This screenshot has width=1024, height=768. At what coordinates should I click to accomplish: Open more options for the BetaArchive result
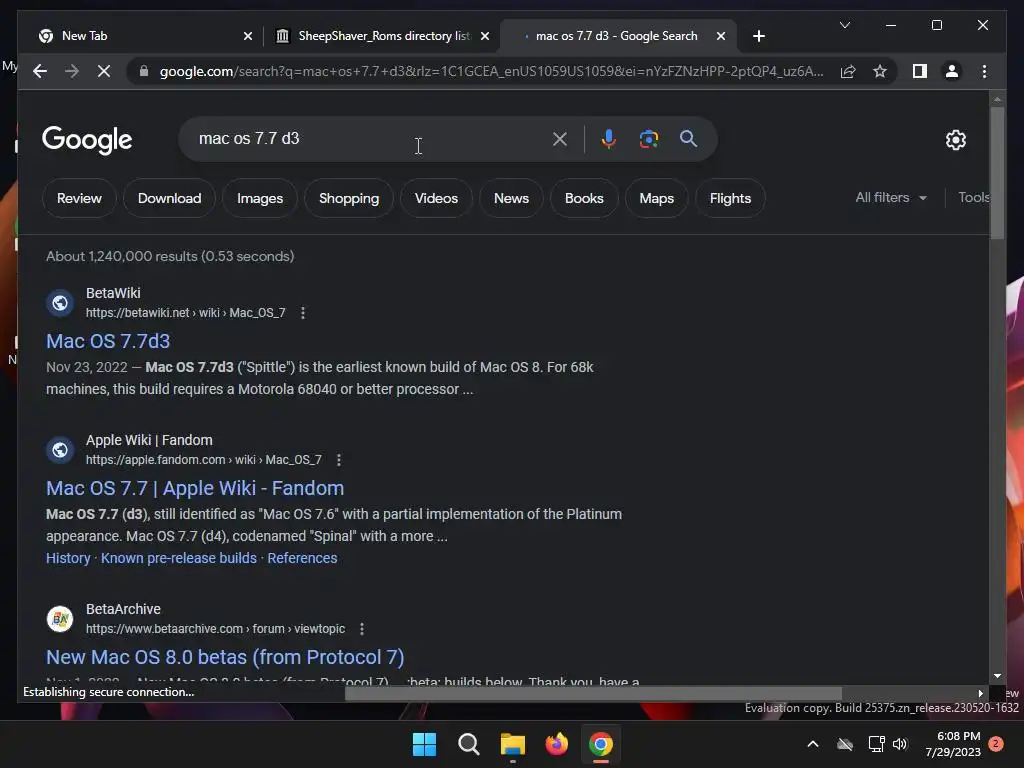pos(362,629)
